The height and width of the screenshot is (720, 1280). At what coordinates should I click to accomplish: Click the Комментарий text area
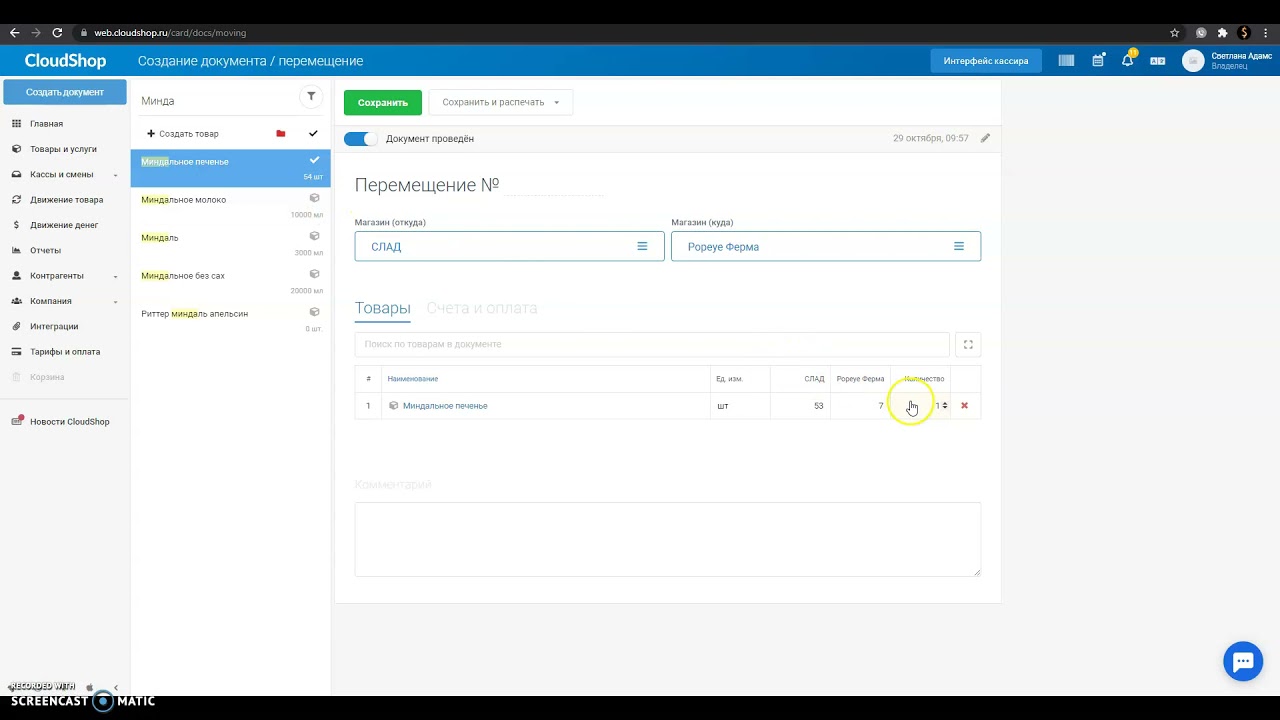(668, 540)
